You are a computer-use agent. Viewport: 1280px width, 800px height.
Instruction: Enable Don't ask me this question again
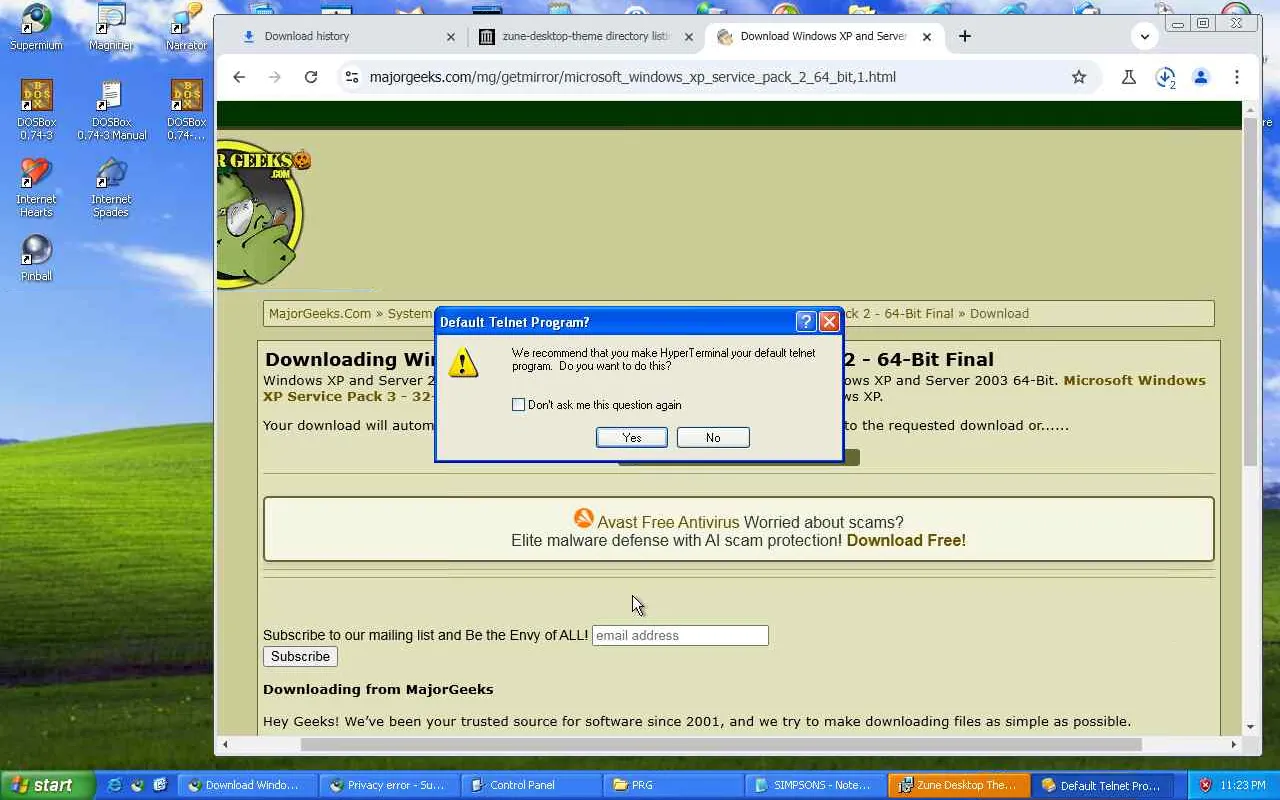[518, 405]
